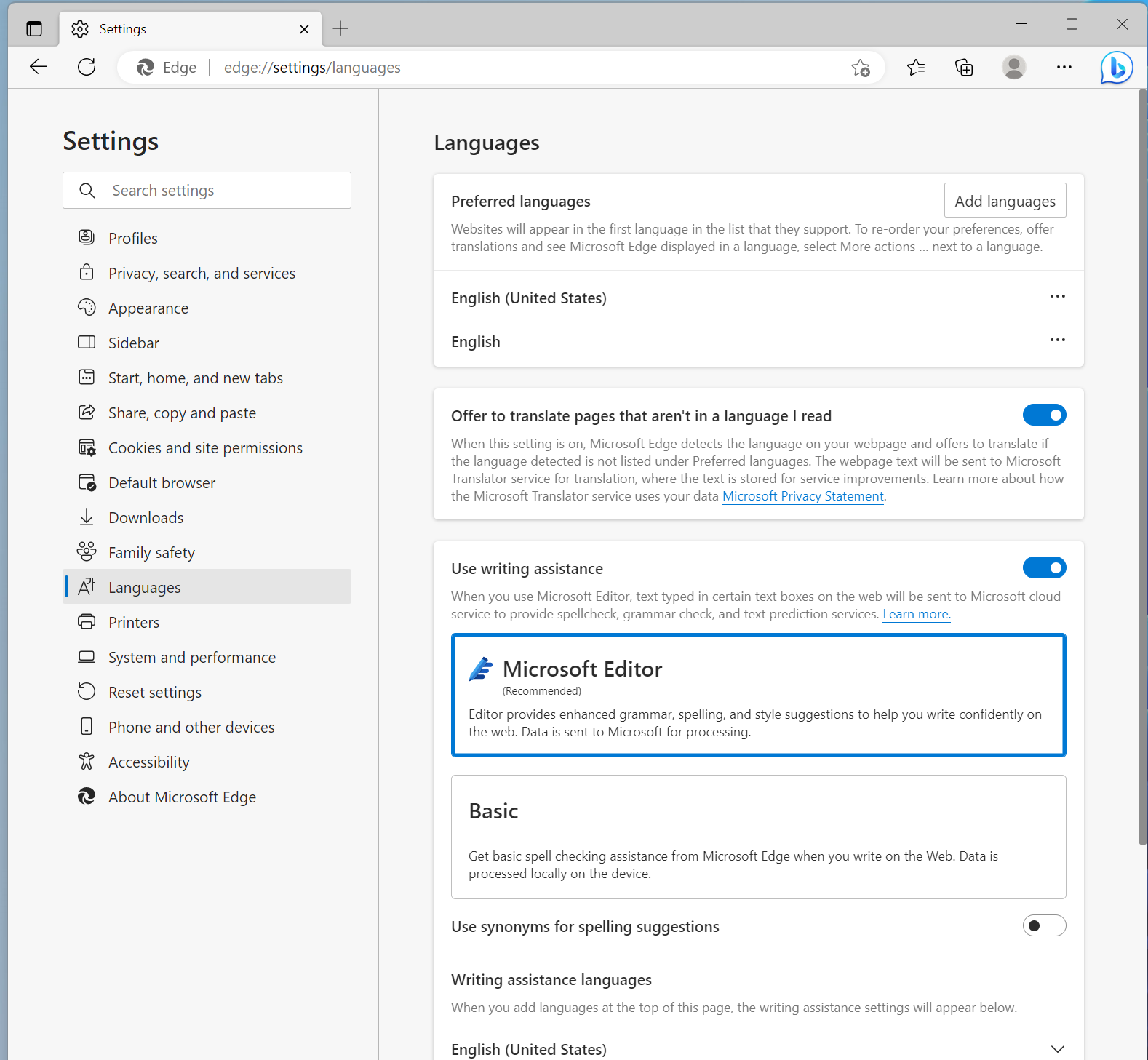The height and width of the screenshot is (1060, 1148).
Task: Click the Edge logo in address bar
Action: (146, 68)
